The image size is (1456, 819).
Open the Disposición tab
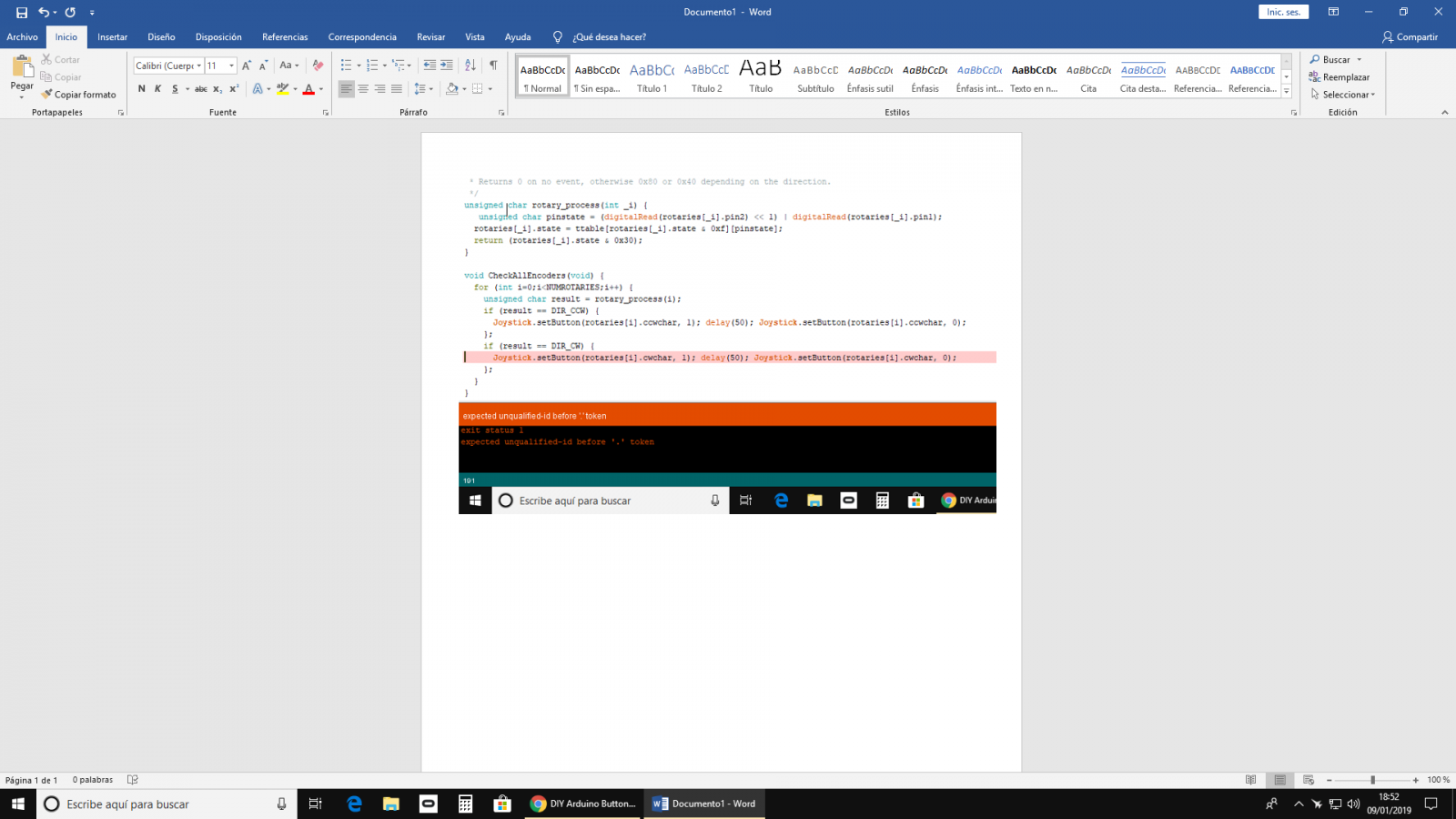coord(218,37)
